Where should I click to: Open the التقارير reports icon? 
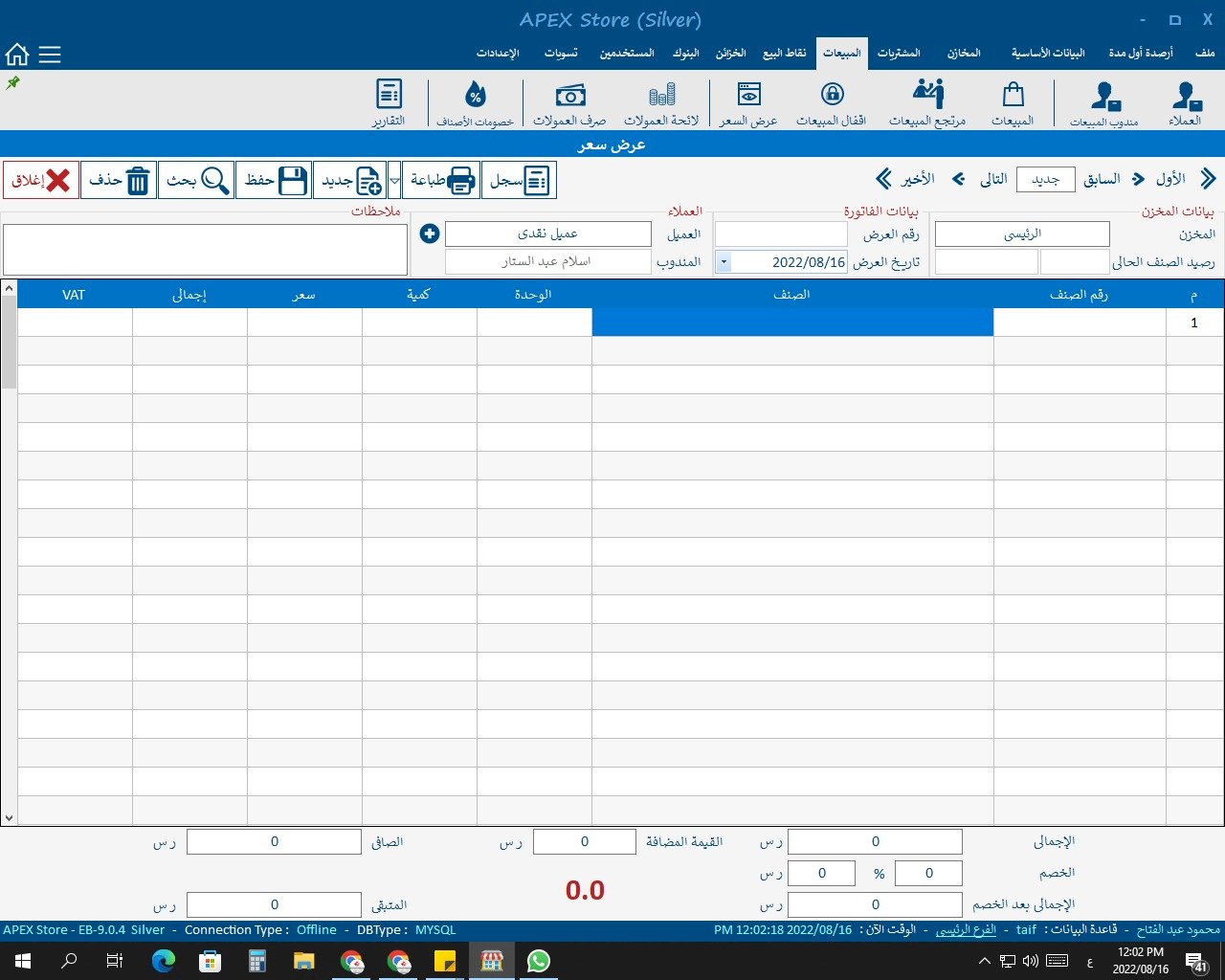[x=389, y=103]
